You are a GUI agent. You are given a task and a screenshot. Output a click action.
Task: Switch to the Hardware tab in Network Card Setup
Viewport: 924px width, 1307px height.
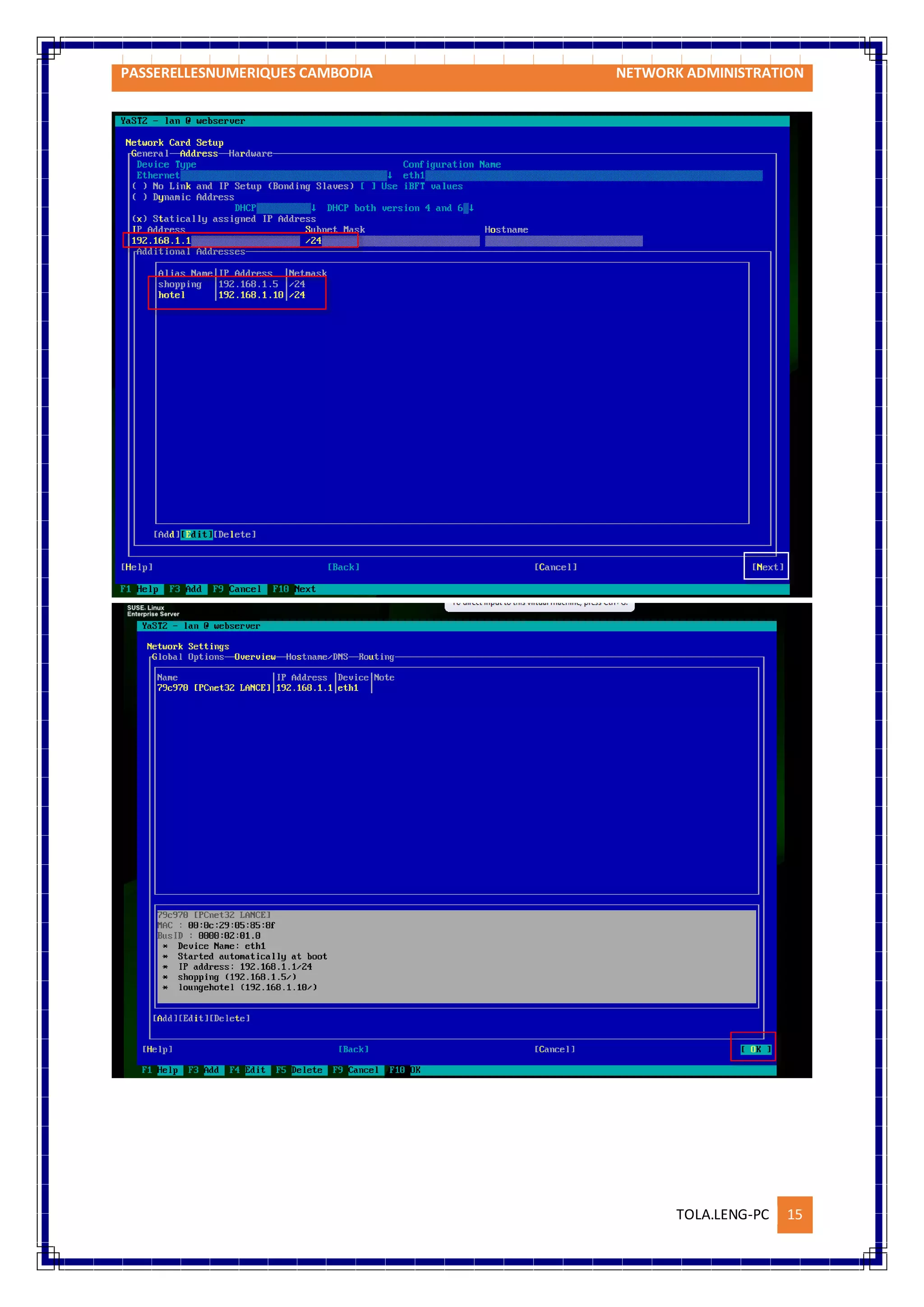[250, 154]
